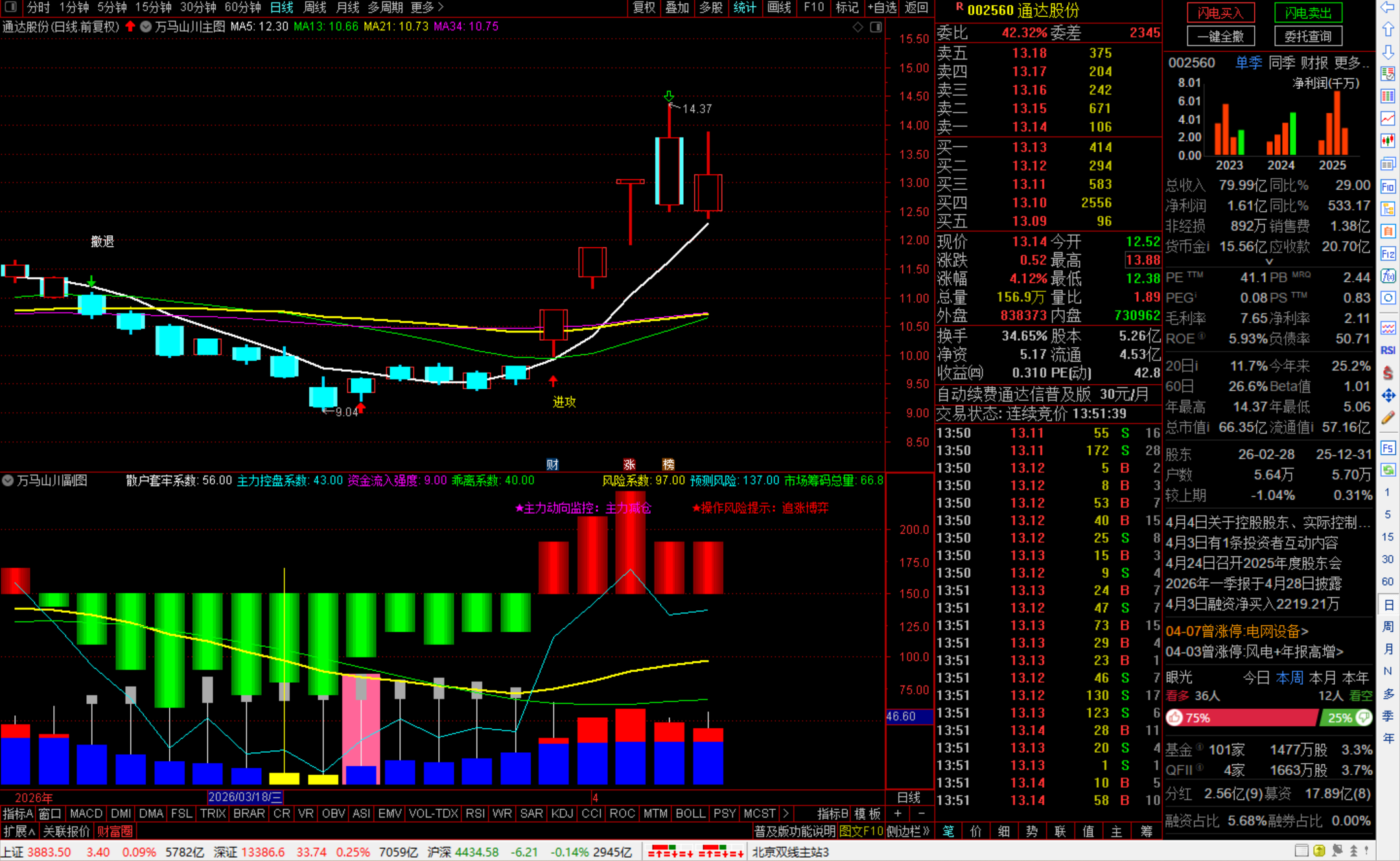The height and width of the screenshot is (861, 1400).
Task: Open the F10 company info icon
Action: (x=1388, y=187)
